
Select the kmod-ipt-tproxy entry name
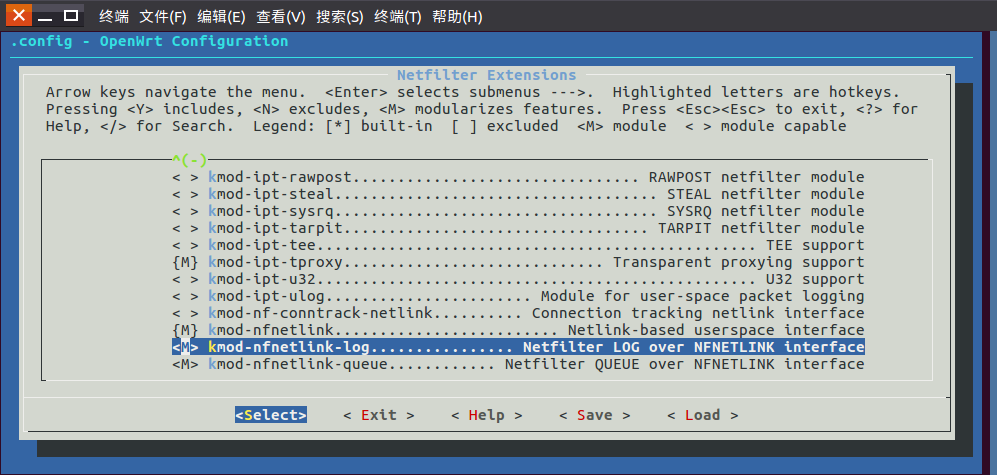[x=275, y=262]
